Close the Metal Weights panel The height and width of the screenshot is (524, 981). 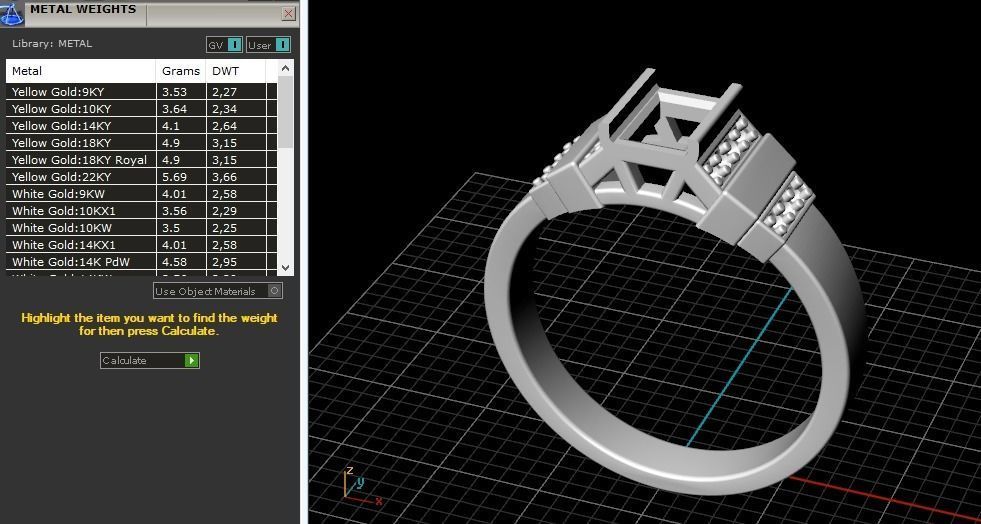(288, 13)
